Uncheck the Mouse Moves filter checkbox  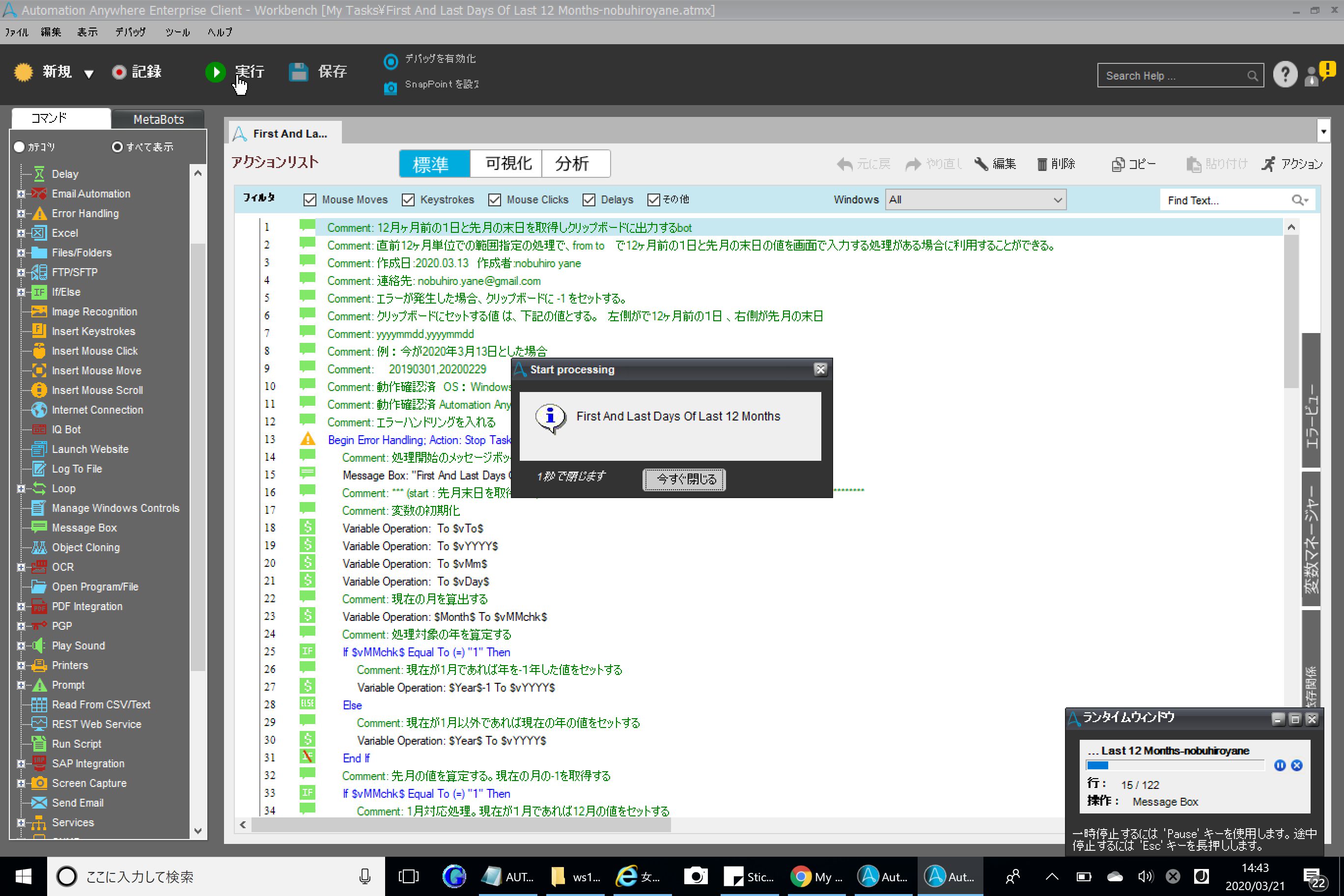click(309, 200)
